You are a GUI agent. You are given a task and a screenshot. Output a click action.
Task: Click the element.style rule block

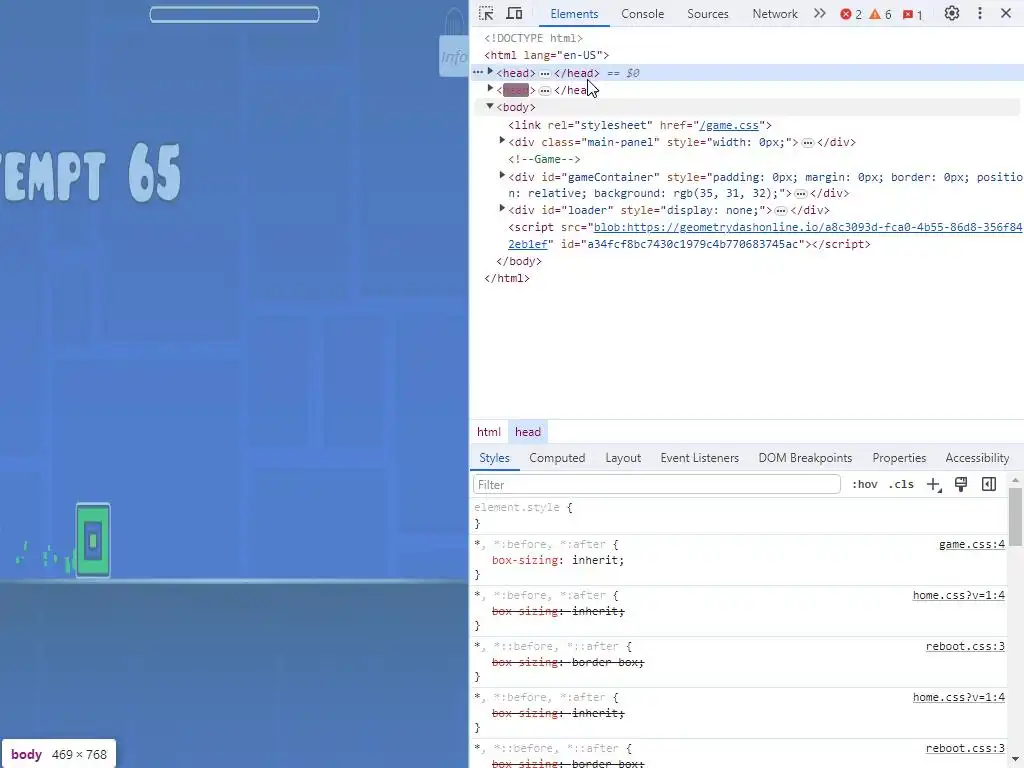(x=738, y=515)
